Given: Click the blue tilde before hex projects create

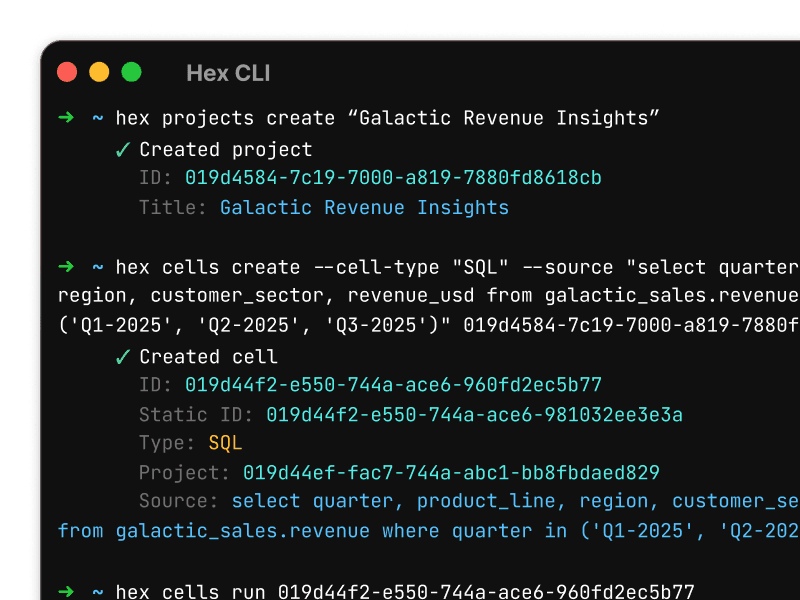Looking at the screenshot, I should point(97,118).
